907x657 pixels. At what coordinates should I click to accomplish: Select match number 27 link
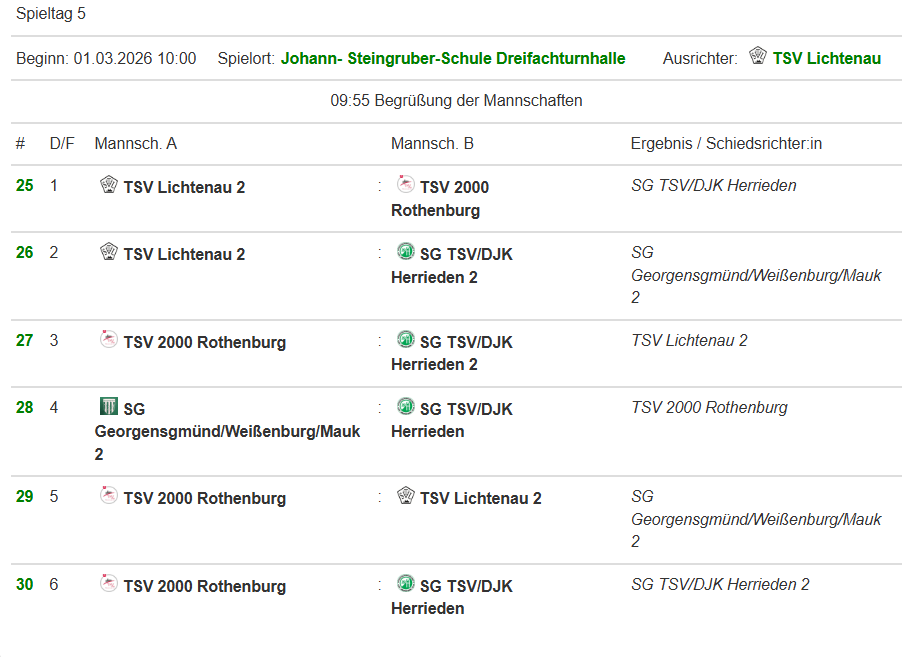pyautogui.click(x=25, y=341)
